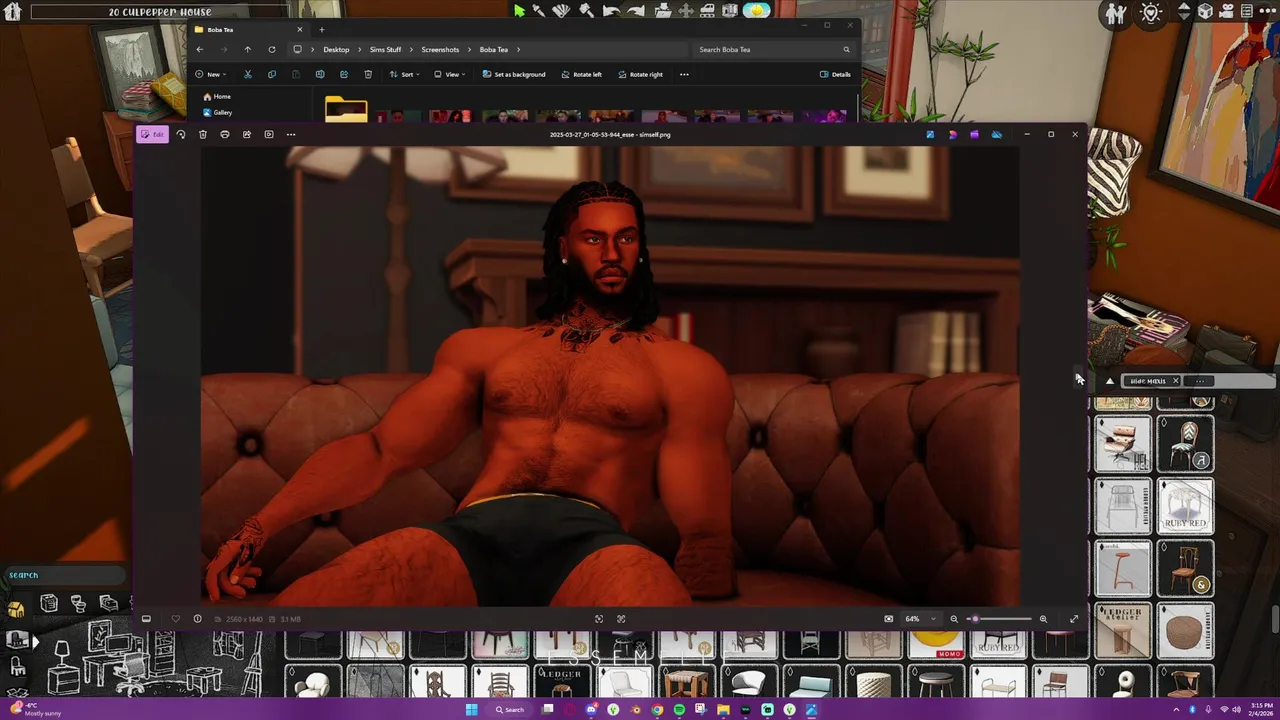1280x720 pixels.
Task: Share the photo from Photos toolbar
Action: (x=247, y=134)
